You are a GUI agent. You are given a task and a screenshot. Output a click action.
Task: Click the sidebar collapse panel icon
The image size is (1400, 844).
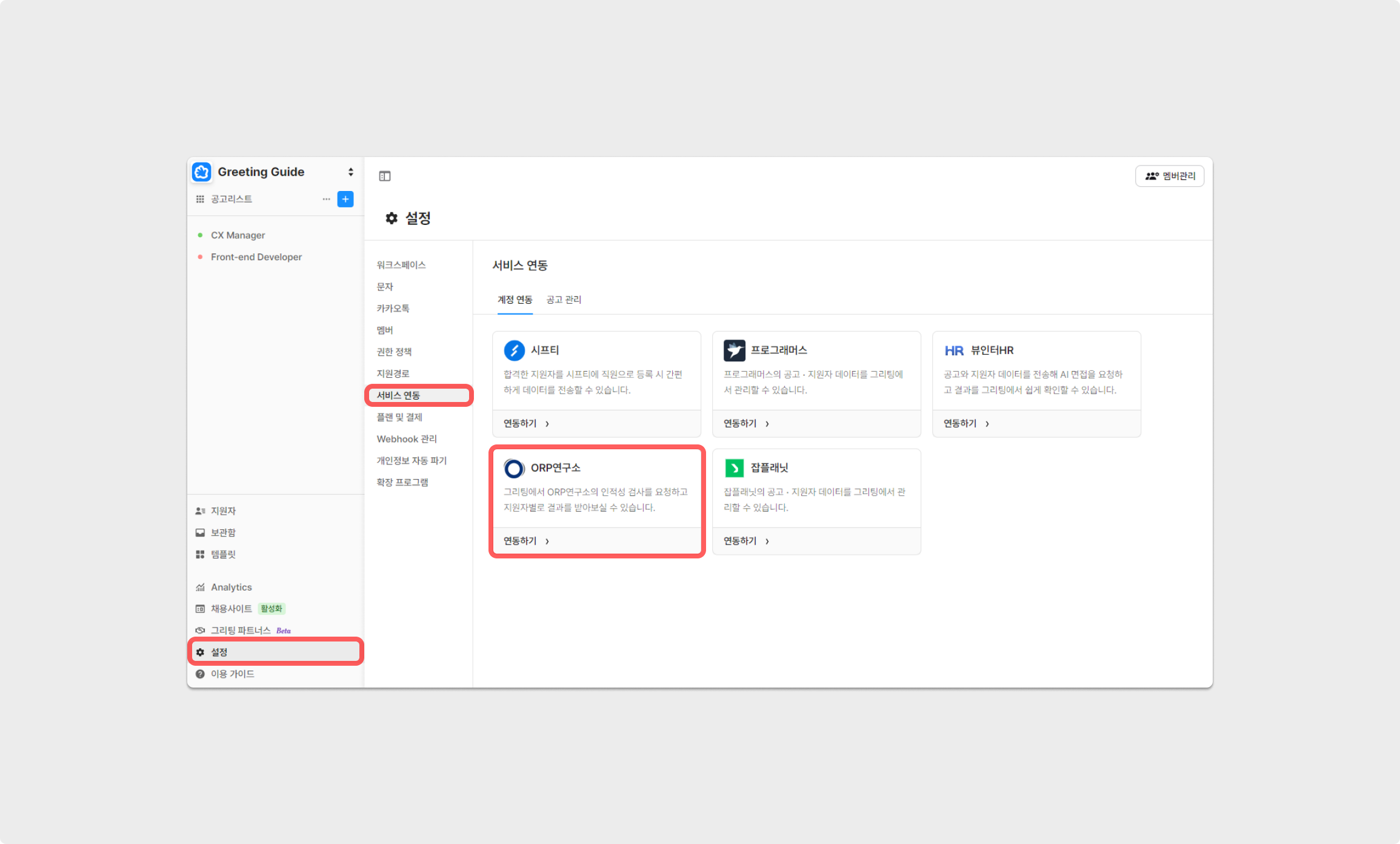385,176
